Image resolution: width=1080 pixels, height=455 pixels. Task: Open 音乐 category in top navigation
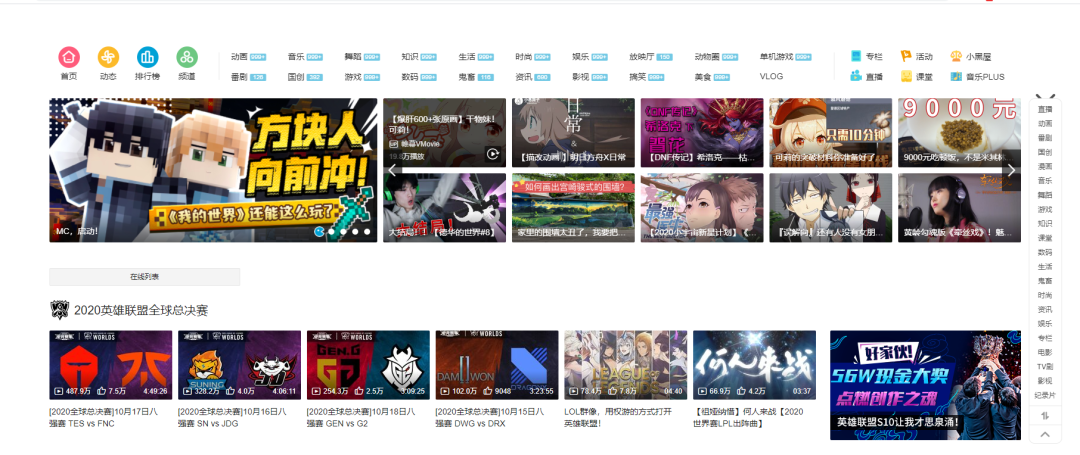tap(296, 56)
